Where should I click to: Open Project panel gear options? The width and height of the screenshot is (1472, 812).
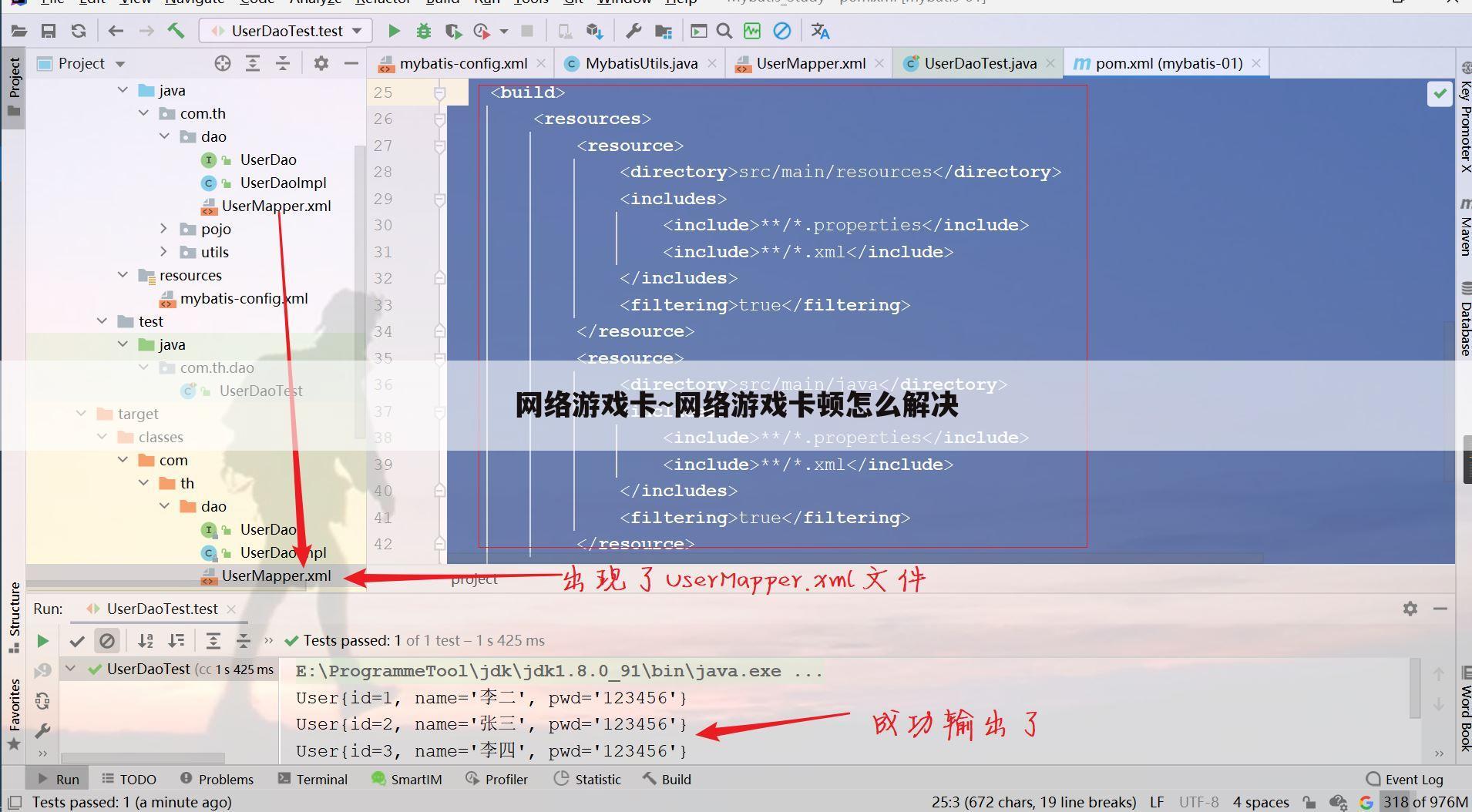[321, 63]
